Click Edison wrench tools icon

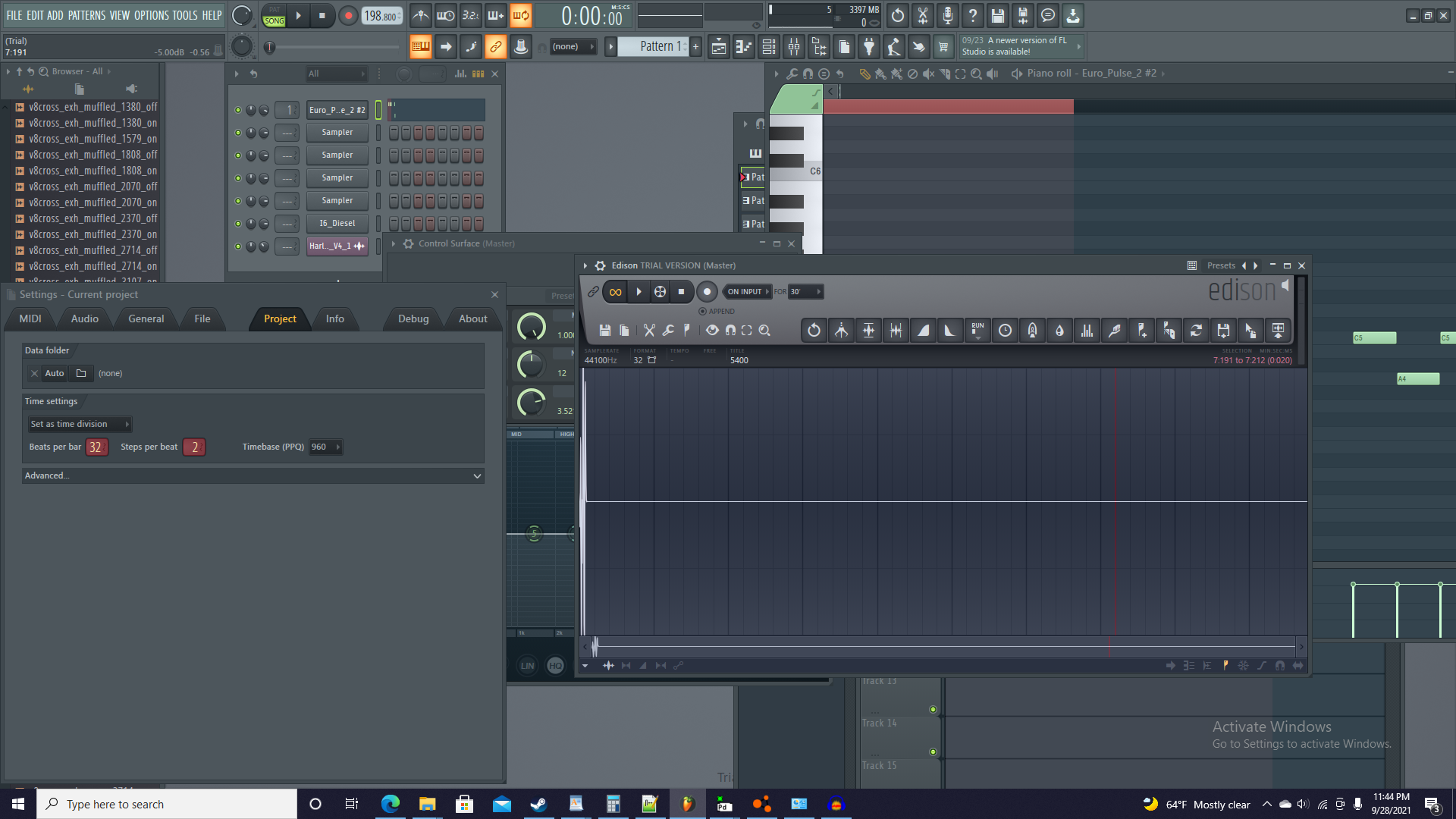point(668,331)
